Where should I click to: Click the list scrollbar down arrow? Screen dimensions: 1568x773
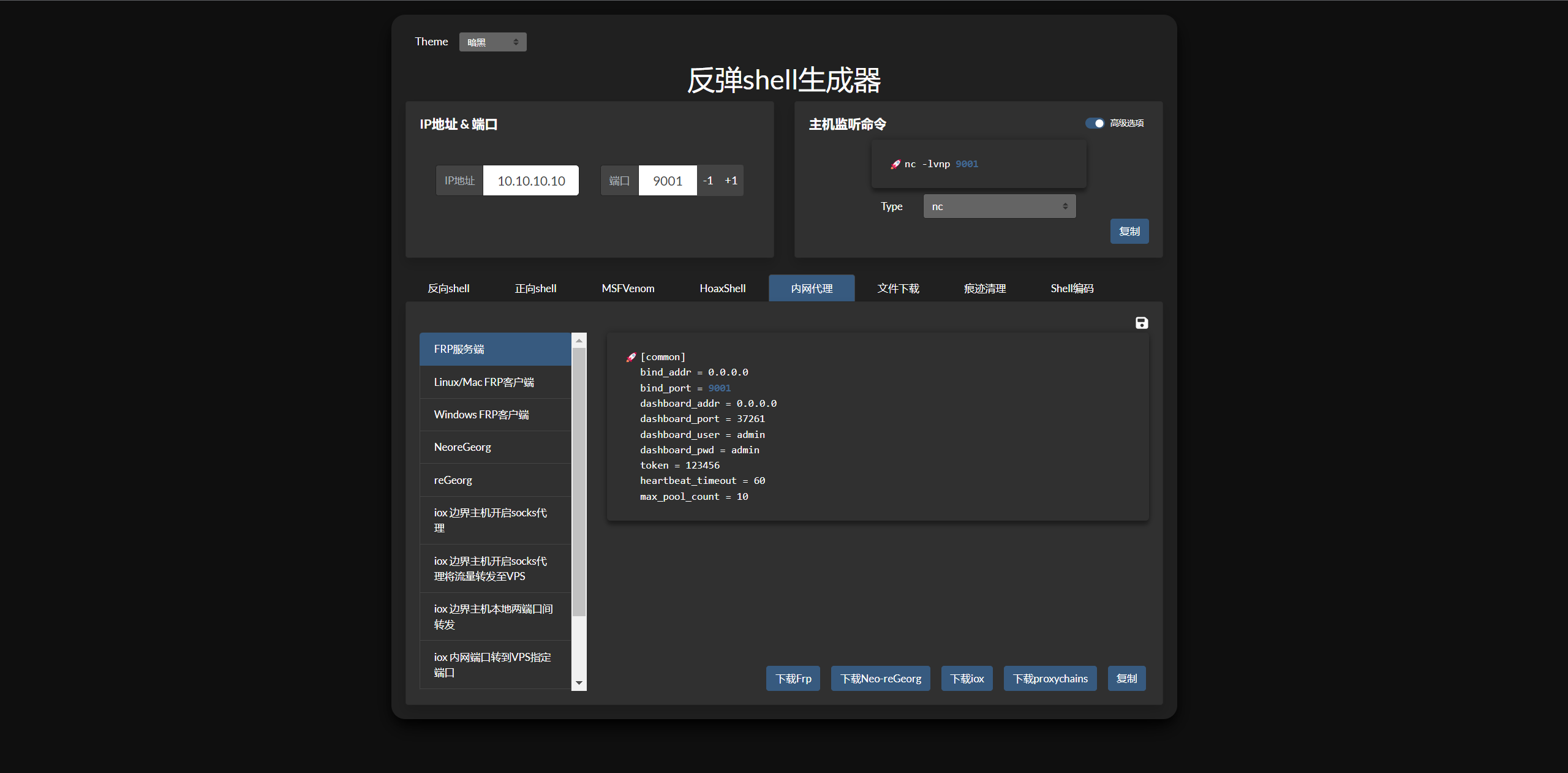tap(579, 683)
